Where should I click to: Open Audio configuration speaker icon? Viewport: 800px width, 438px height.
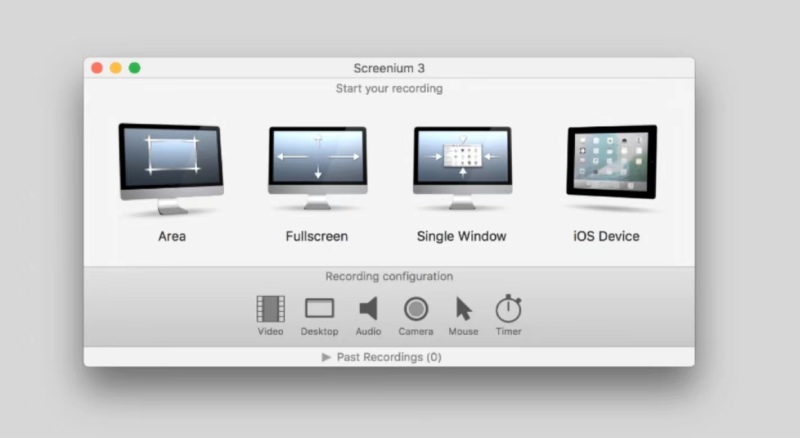368,309
